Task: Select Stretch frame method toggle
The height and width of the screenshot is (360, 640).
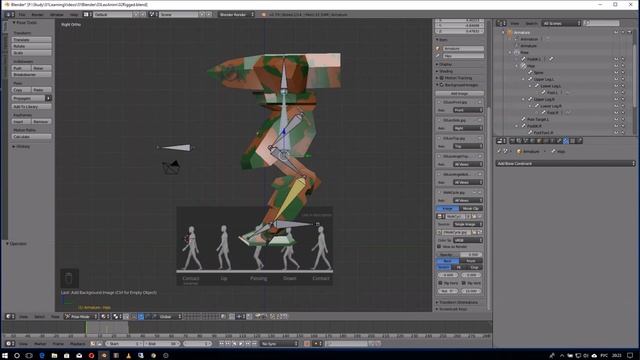Action: coord(443,267)
